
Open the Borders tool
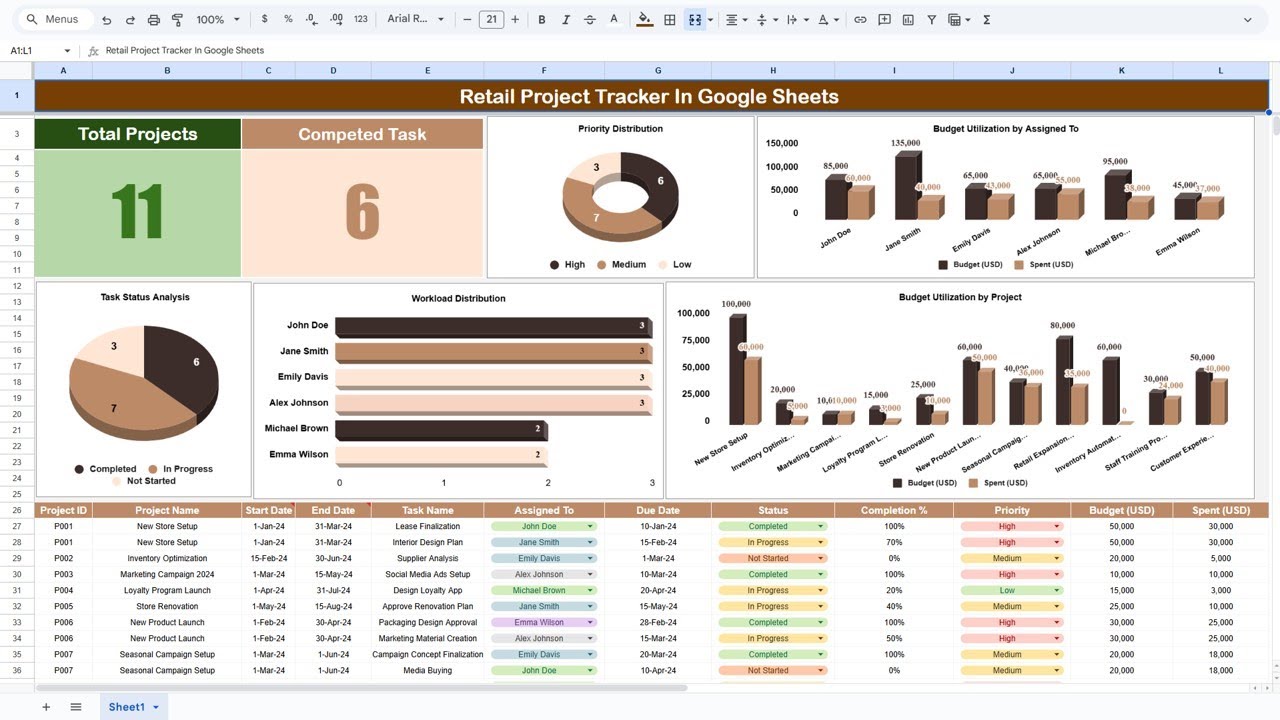(670, 19)
